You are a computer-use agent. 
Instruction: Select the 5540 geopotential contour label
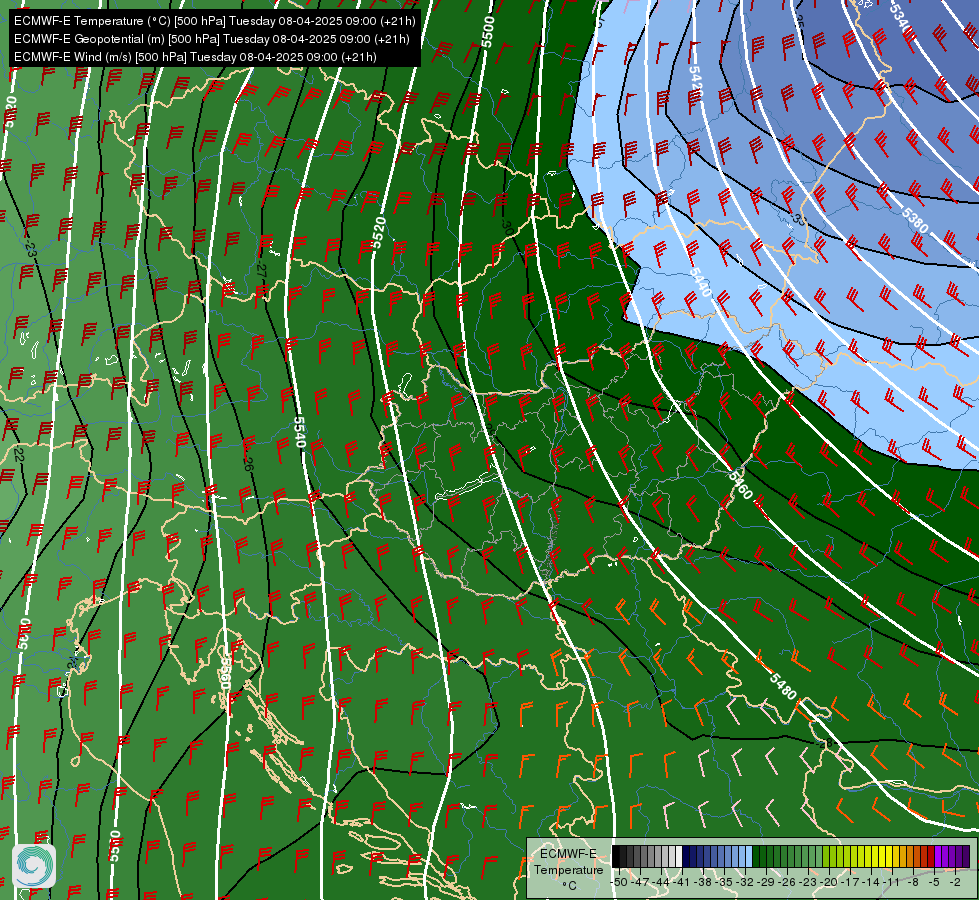coord(299,432)
